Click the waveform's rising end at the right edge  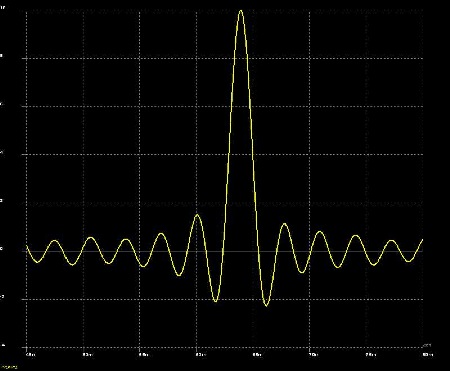(422, 240)
